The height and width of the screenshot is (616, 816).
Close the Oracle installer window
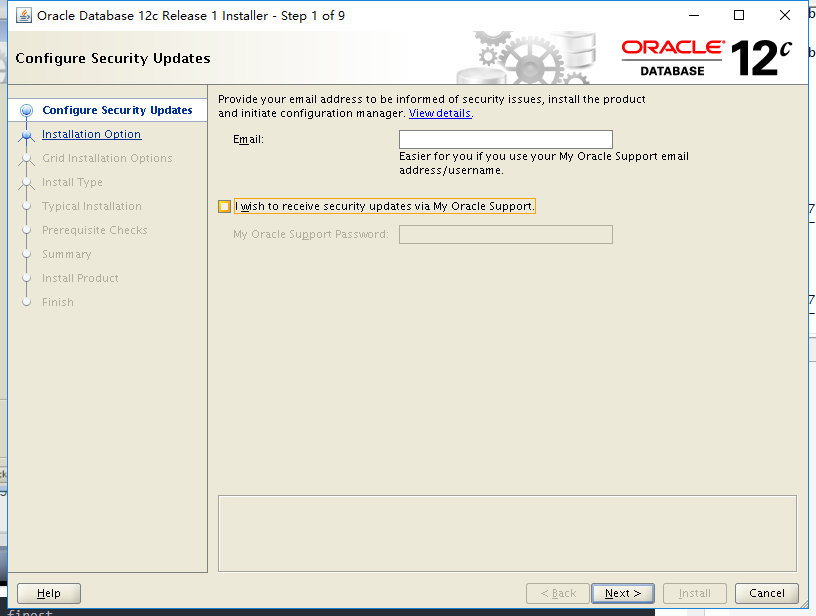point(785,16)
